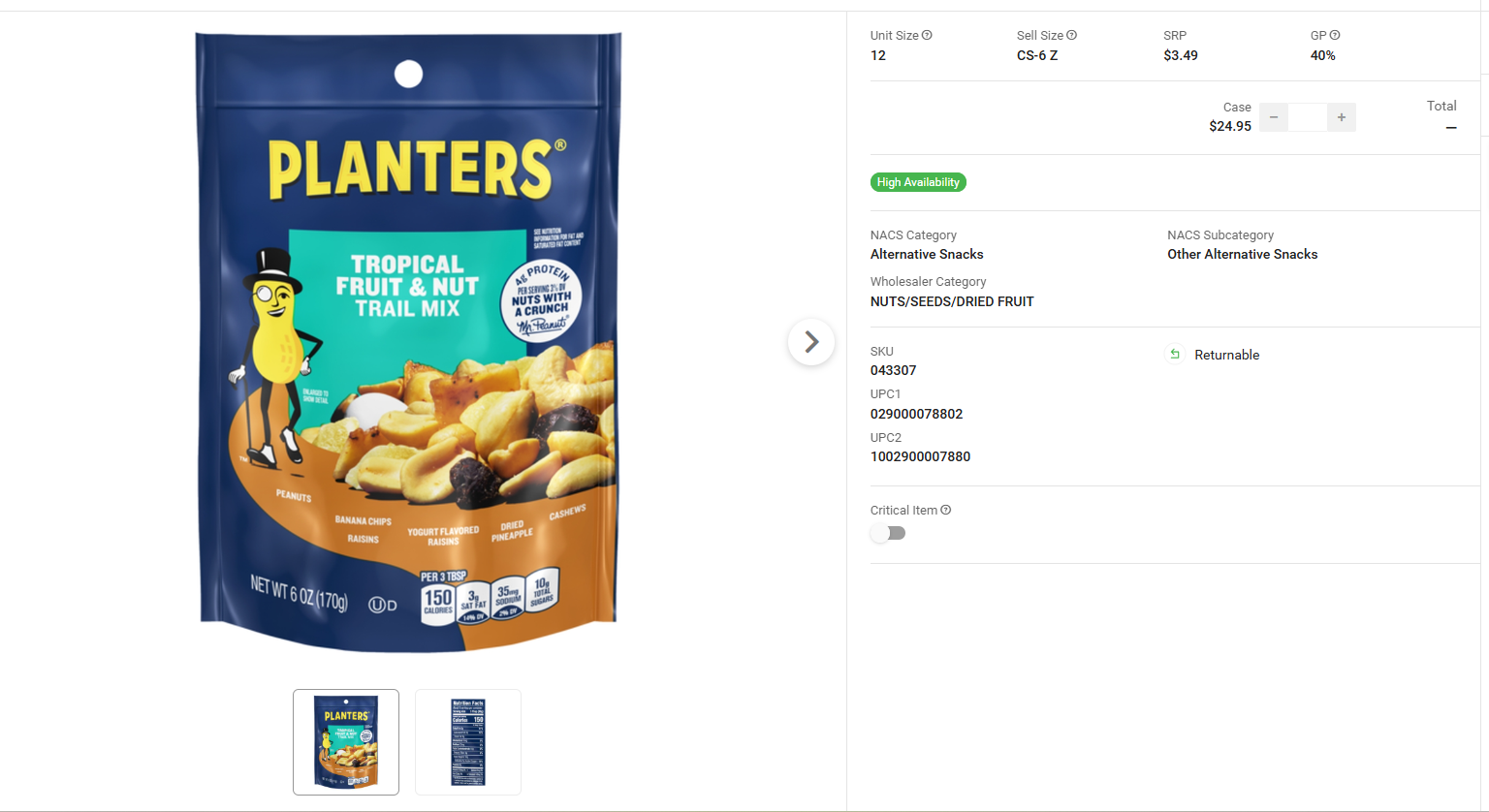Toggle the Critical Item switch
Image resolution: width=1489 pixels, height=812 pixels.
(x=888, y=533)
